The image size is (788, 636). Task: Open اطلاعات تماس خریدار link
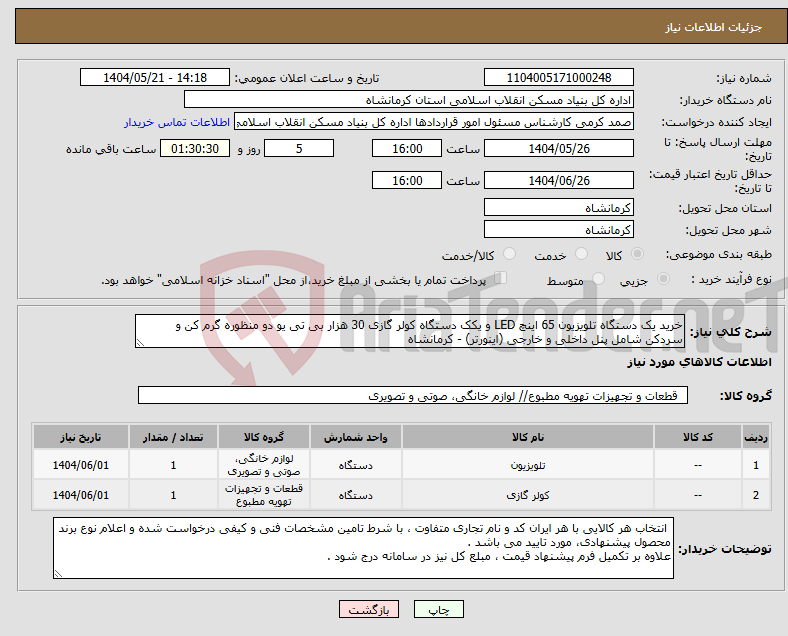pos(177,122)
